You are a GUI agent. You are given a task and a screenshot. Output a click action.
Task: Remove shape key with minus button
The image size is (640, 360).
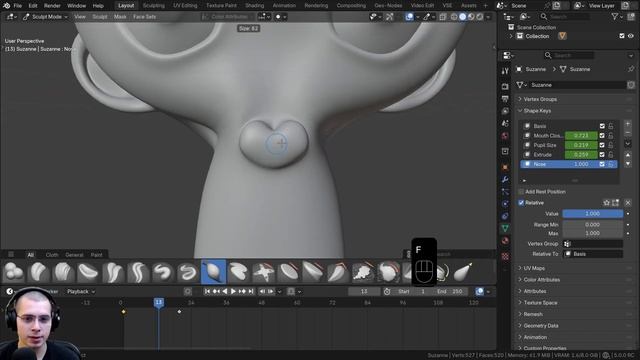(628, 133)
